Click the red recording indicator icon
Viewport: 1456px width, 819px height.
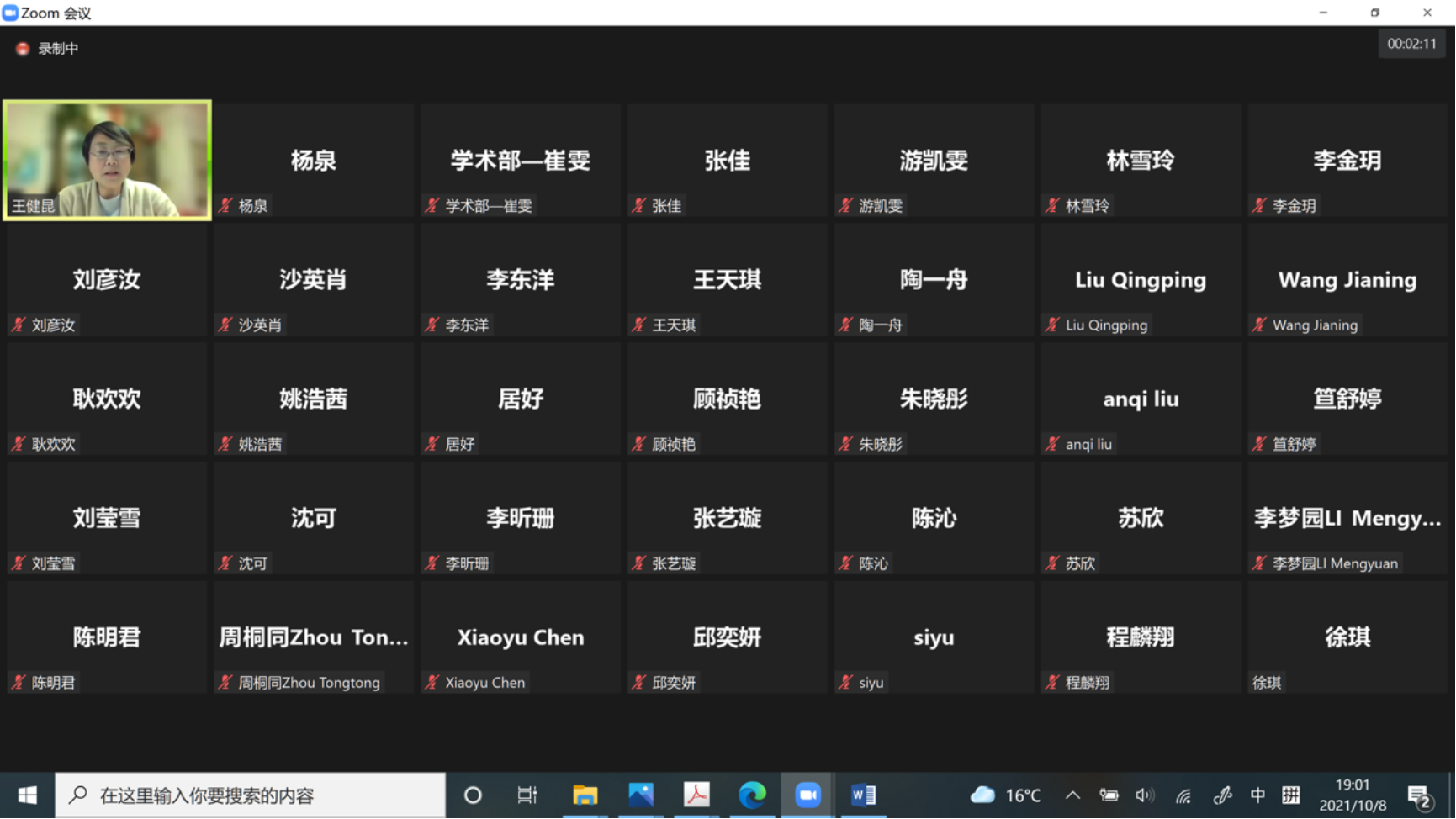click(x=23, y=49)
